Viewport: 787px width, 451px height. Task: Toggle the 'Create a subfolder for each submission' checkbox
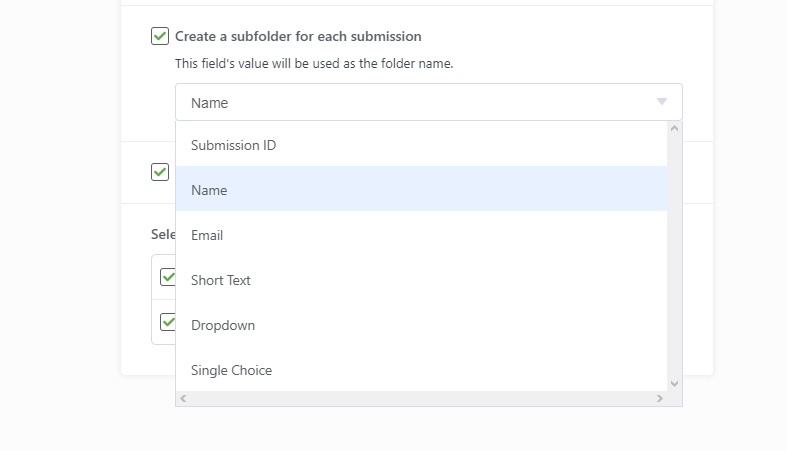tap(160, 36)
